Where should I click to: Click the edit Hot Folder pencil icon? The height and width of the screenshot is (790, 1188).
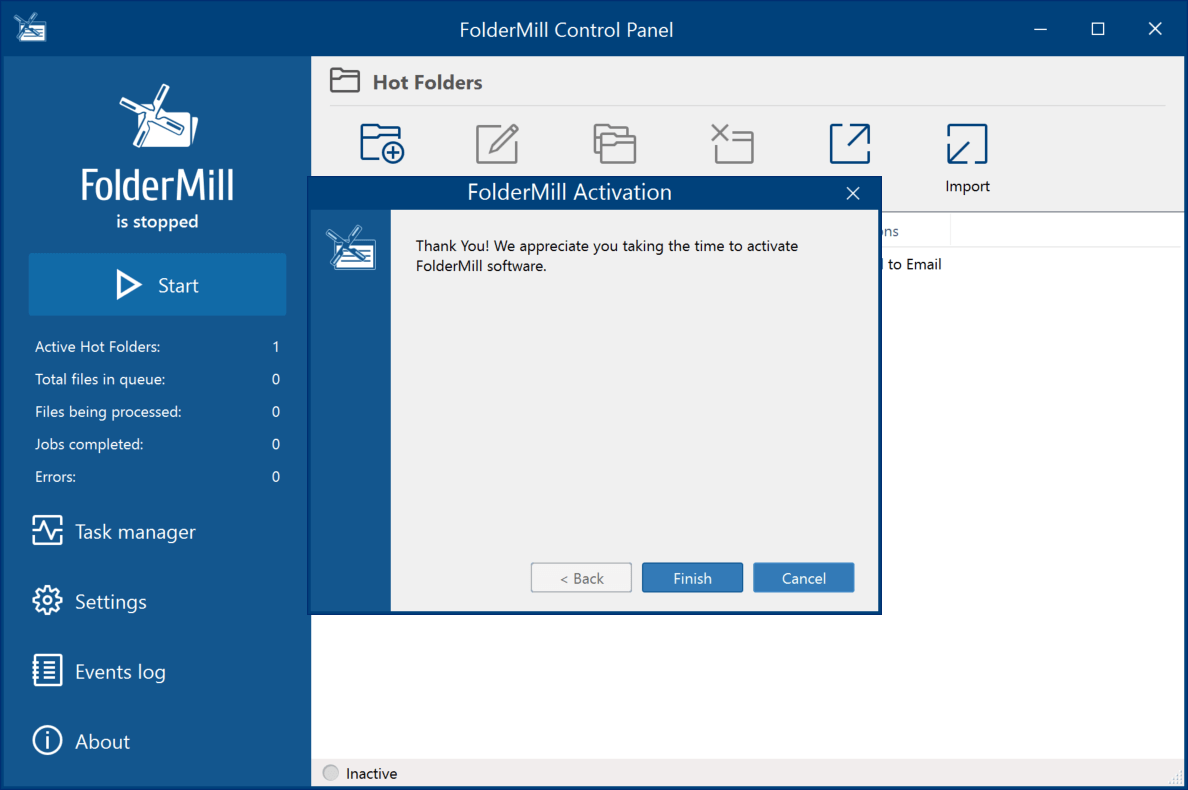[x=497, y=143]
